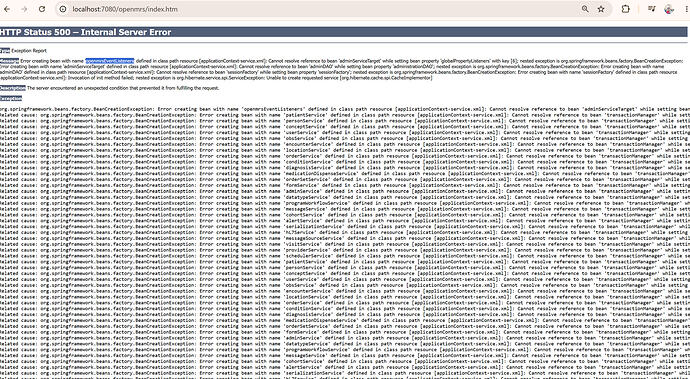Click the 'Exception Report' type text
This screenshot has height=379, width=690.
pyautogui.click(x=29, y=51)
